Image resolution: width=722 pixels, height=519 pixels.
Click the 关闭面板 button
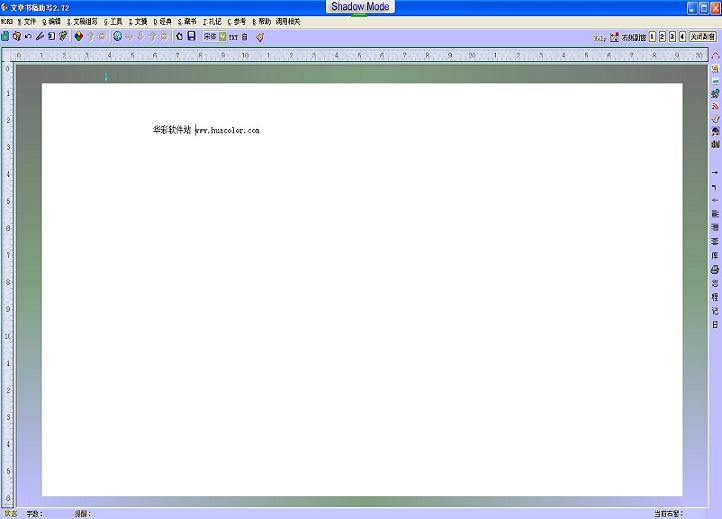tap(702, 36)
